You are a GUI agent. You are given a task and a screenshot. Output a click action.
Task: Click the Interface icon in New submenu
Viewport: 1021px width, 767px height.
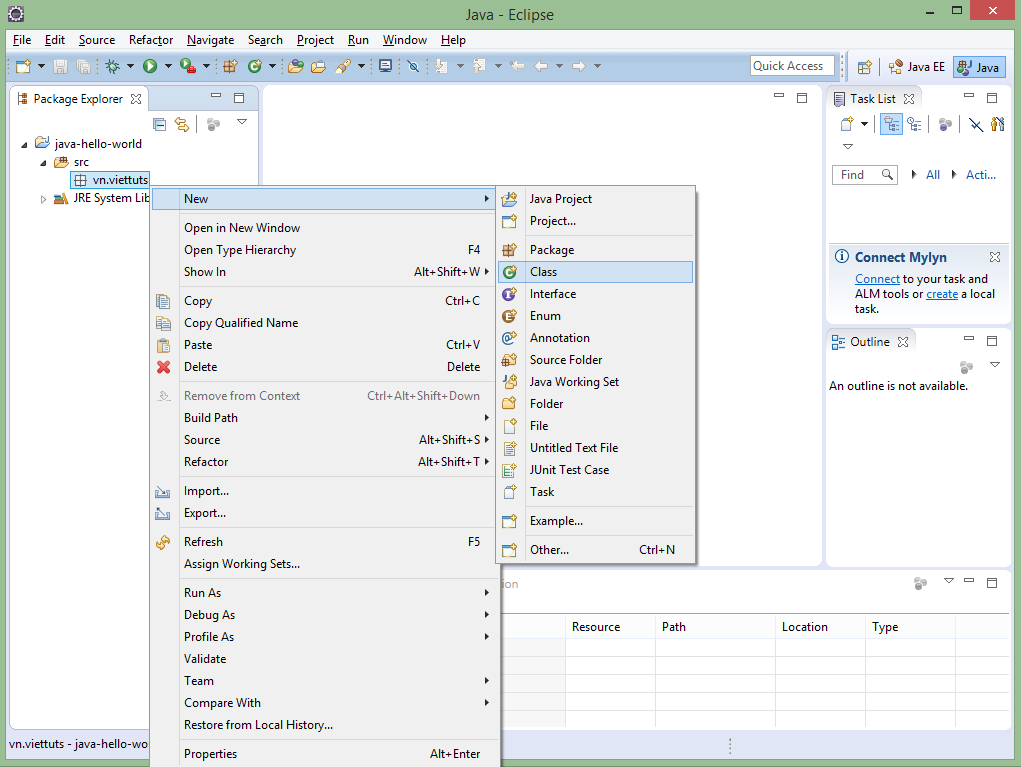(510, 294)
